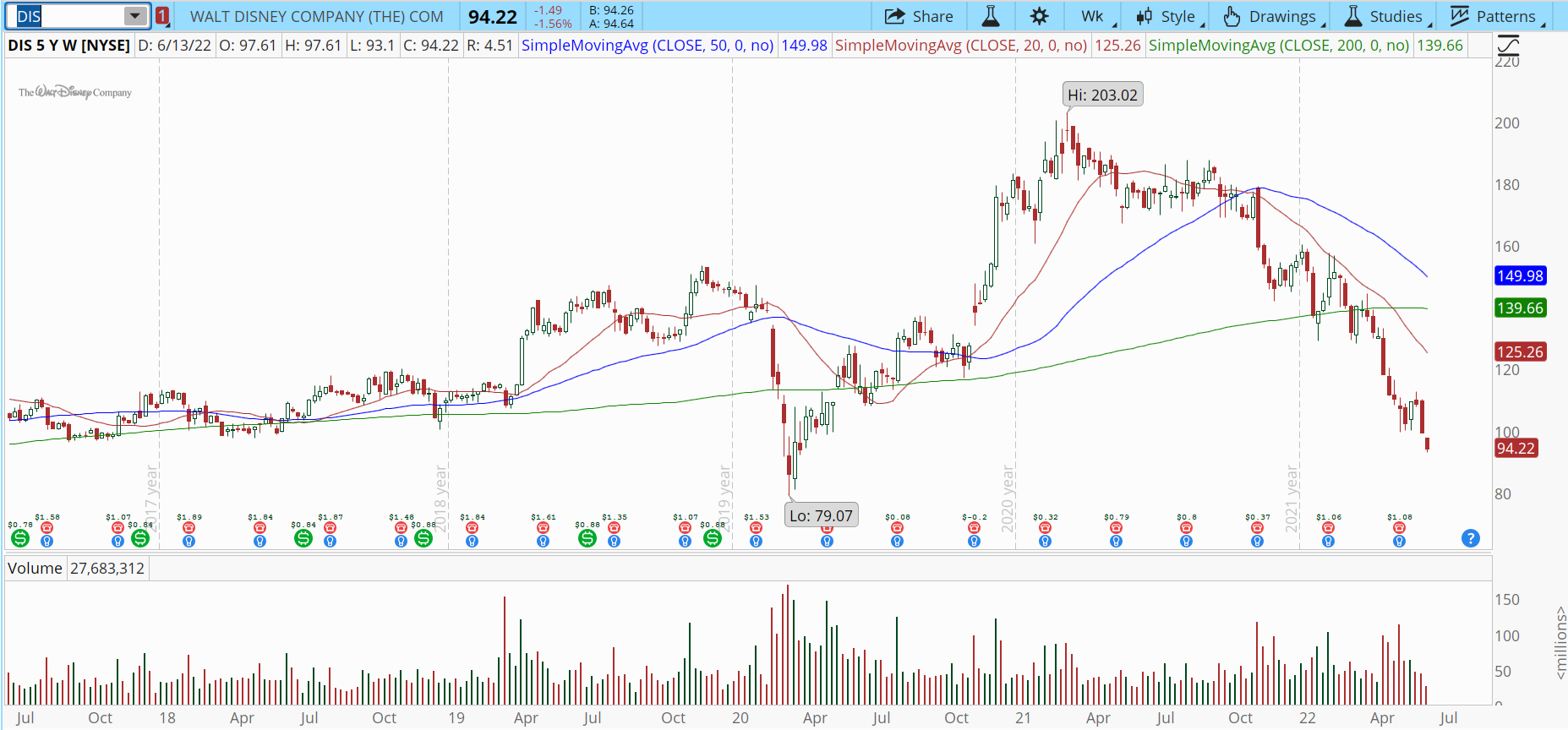Click the blue lightbulb icon under $1.08 earnings
This screenshot has width=1568, height=730.
(x=1400, y=542)
